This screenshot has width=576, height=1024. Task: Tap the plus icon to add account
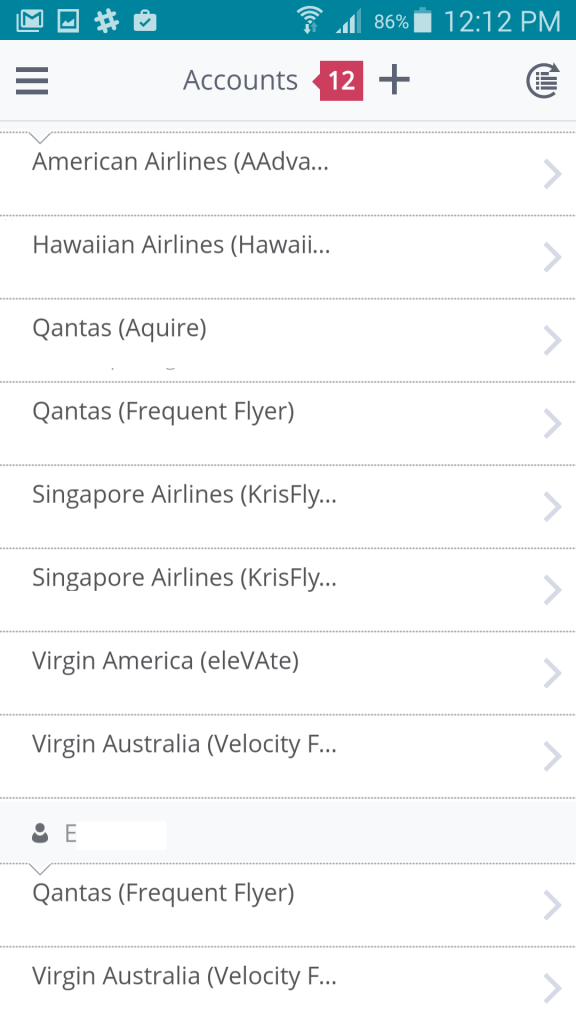[x=394, y=80]
